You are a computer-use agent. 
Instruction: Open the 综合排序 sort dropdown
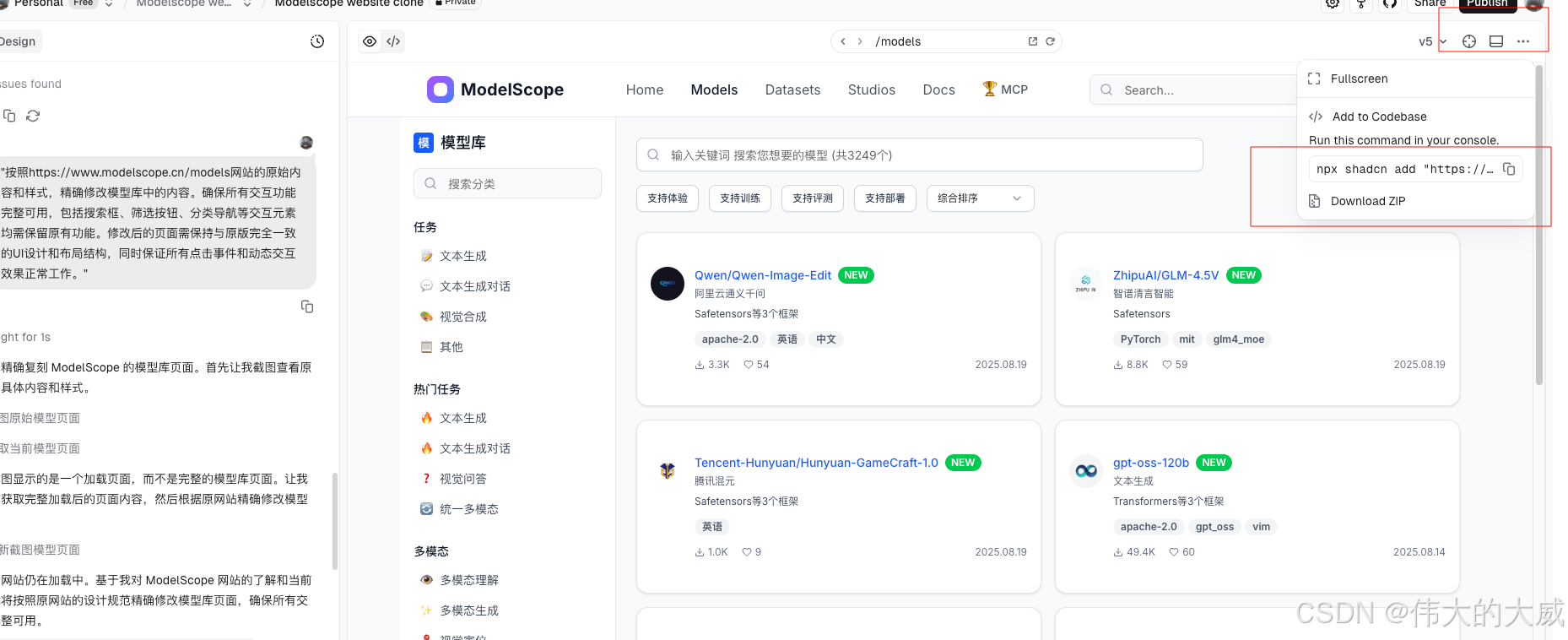(981, 198)
